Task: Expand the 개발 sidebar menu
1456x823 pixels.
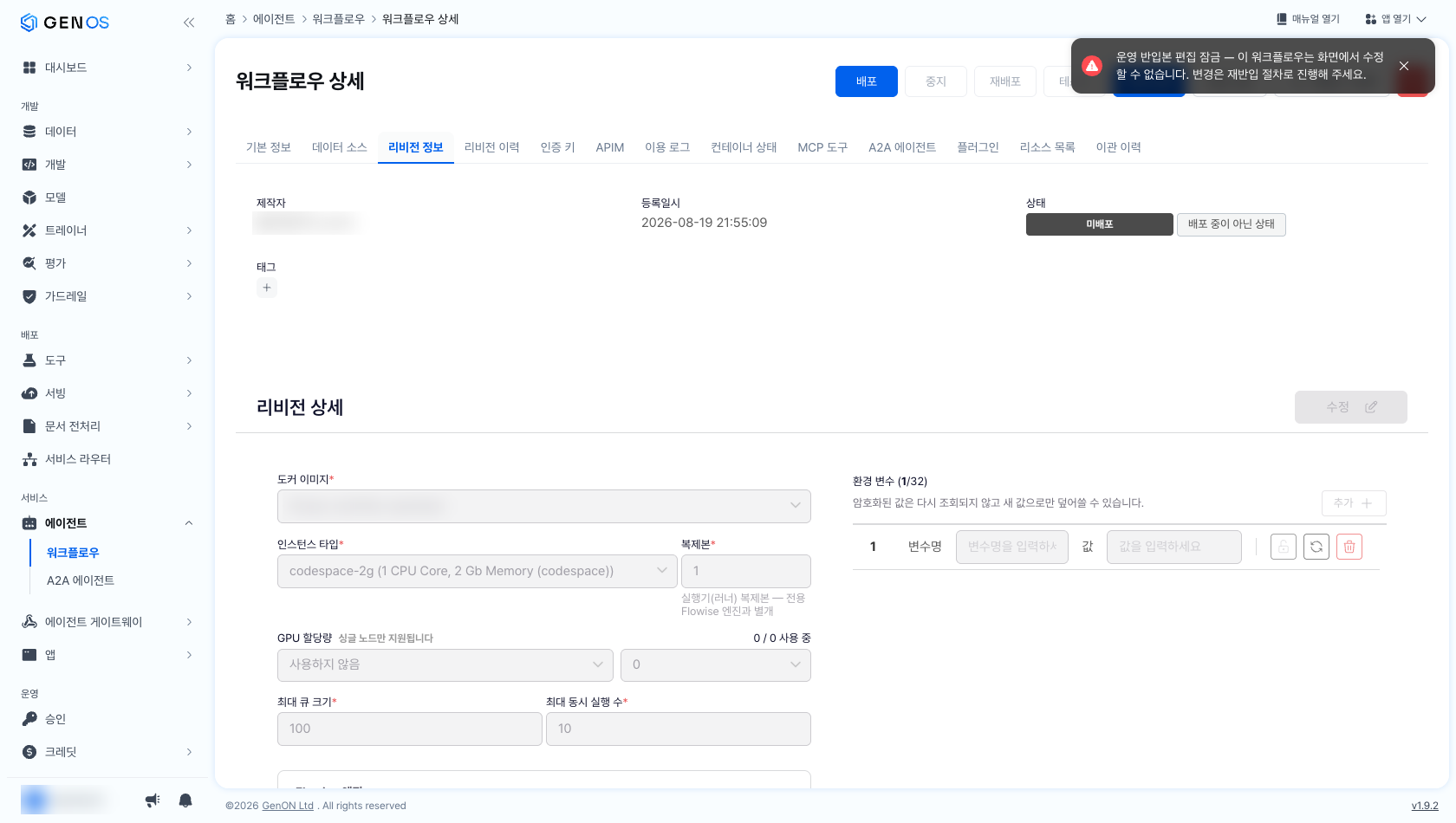Action: coord(107,165)
